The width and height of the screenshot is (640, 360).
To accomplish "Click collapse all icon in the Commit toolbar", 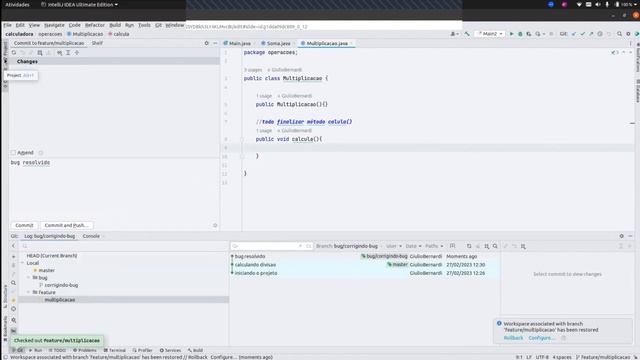I will [77, 53].
